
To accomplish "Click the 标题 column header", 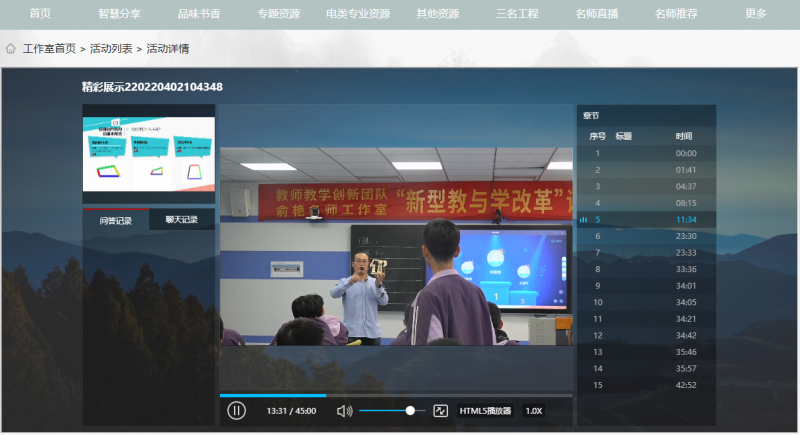I will [623, 136].
